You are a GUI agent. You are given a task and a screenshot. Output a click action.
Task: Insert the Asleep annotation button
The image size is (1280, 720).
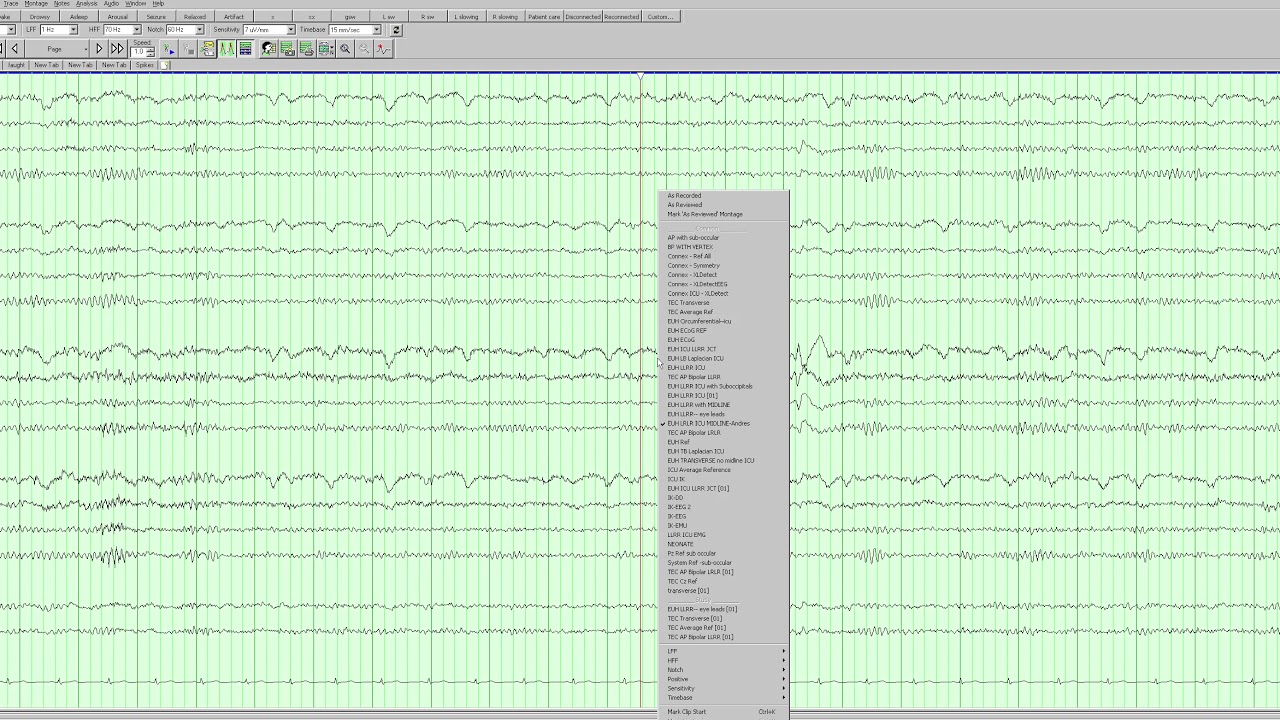tap(79, 17)
